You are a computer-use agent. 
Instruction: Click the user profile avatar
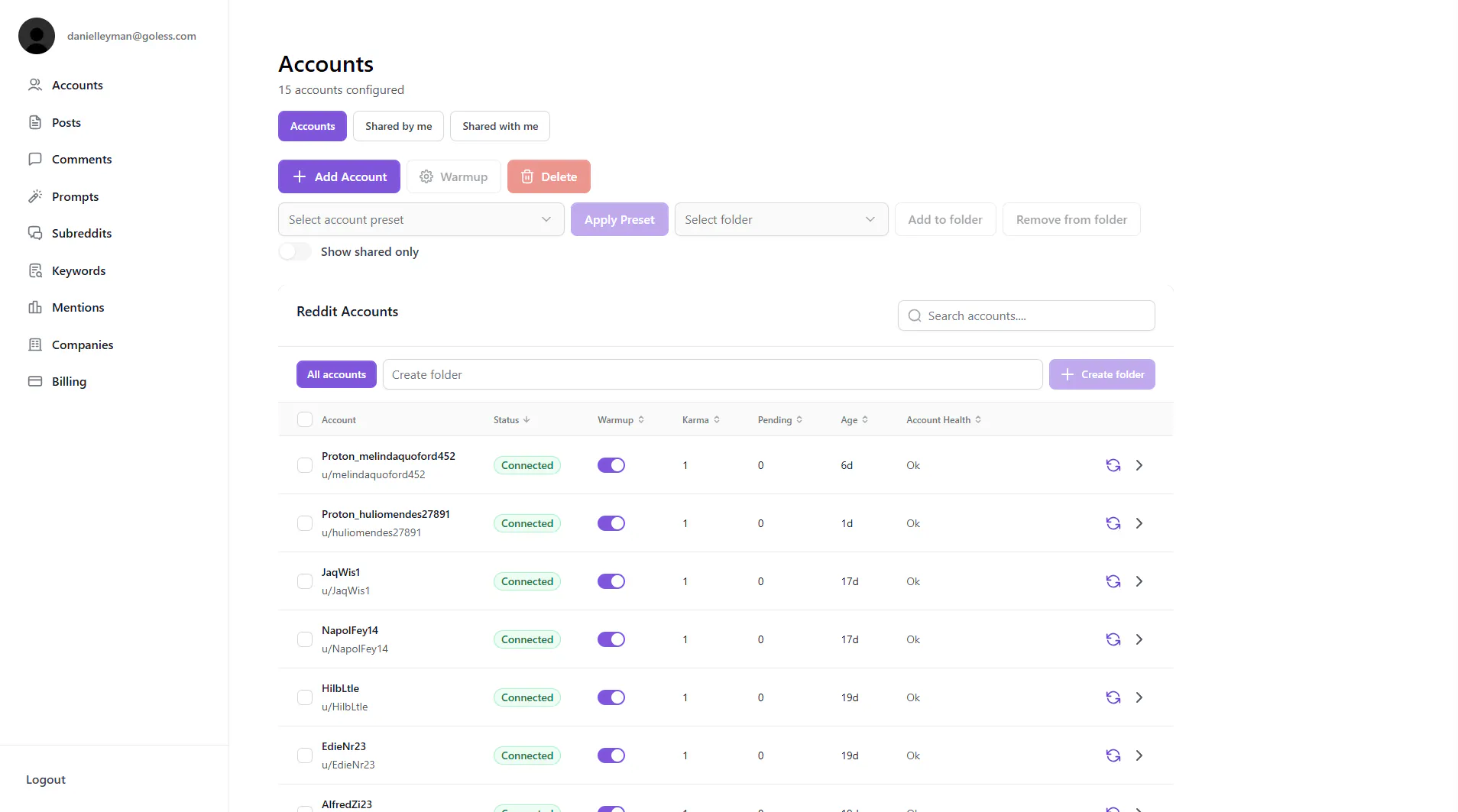pyautogui.click(x=37, y=36)
